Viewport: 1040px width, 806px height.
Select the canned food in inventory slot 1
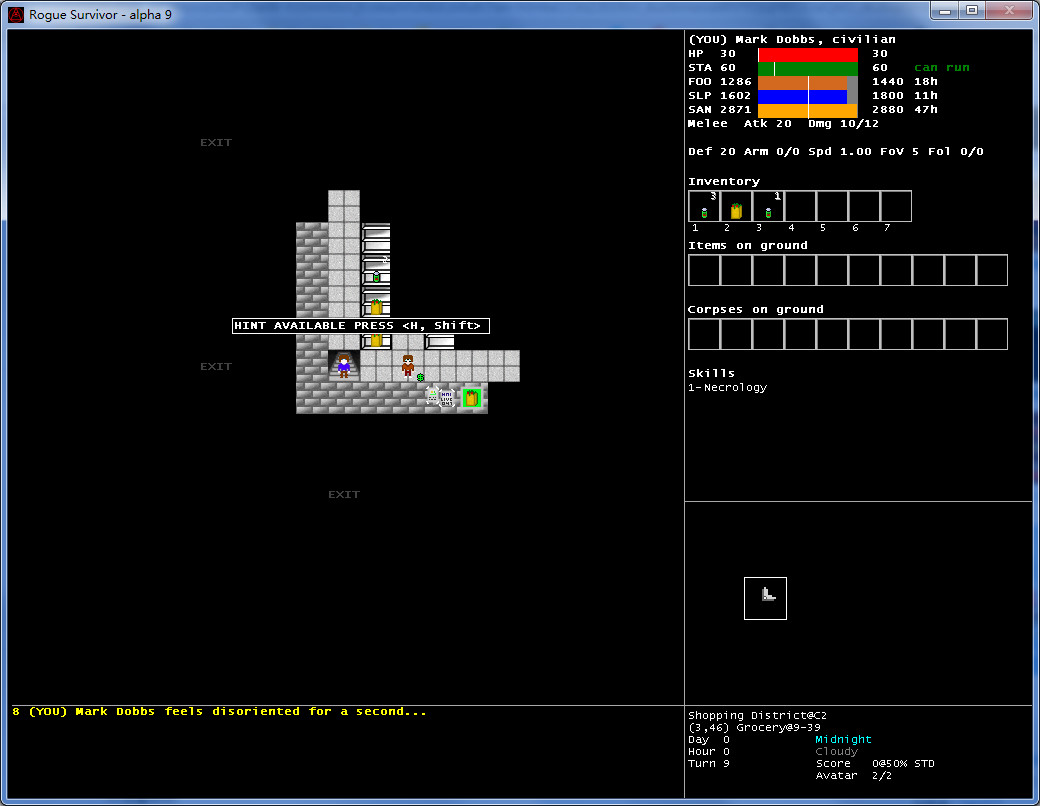704,206
